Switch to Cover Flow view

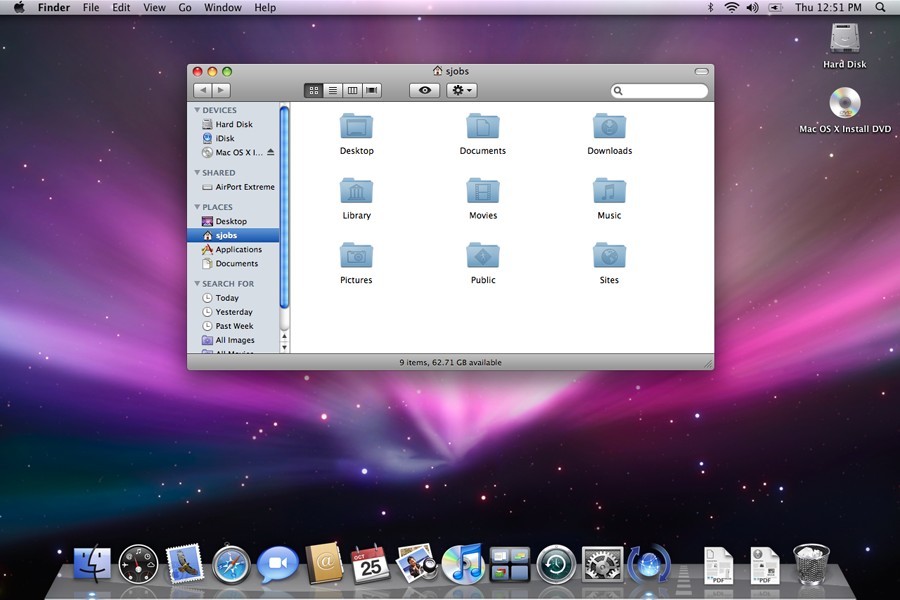click(371, 90)
